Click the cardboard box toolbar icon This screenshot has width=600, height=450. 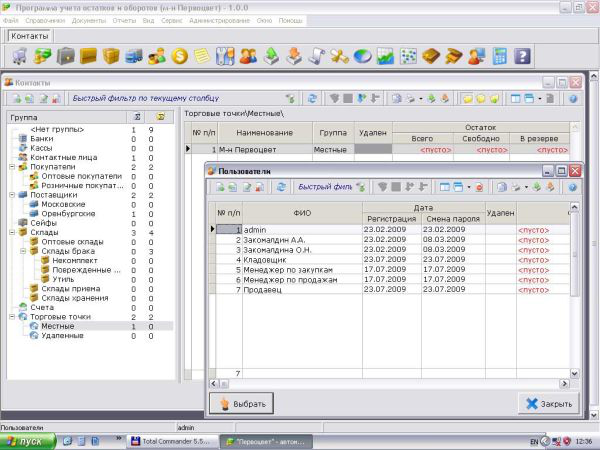point(111,57)
